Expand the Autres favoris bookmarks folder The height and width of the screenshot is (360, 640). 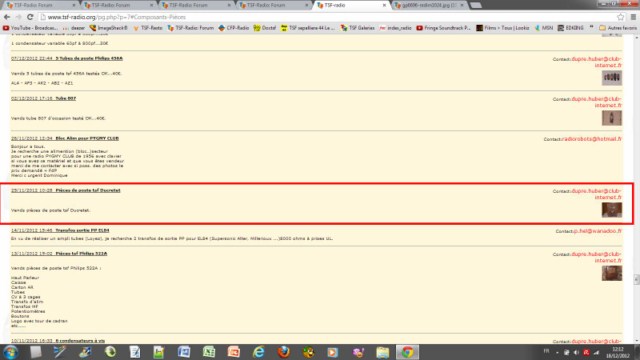point(618,28)
